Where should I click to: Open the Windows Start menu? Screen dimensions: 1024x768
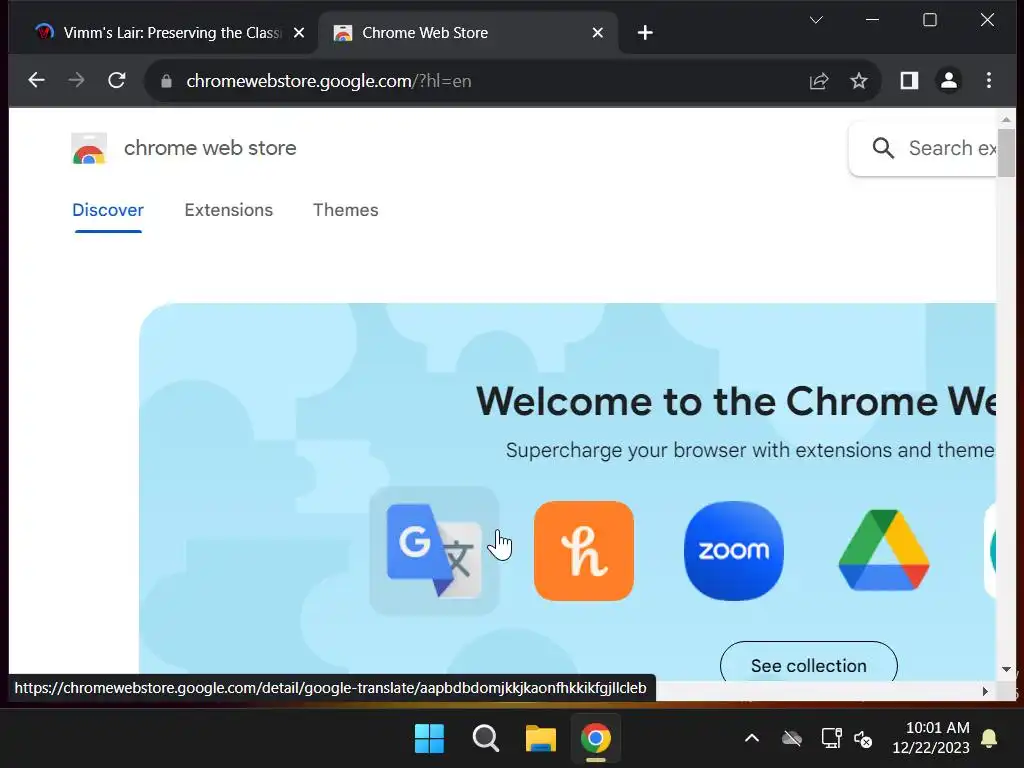tap(429, 739)
